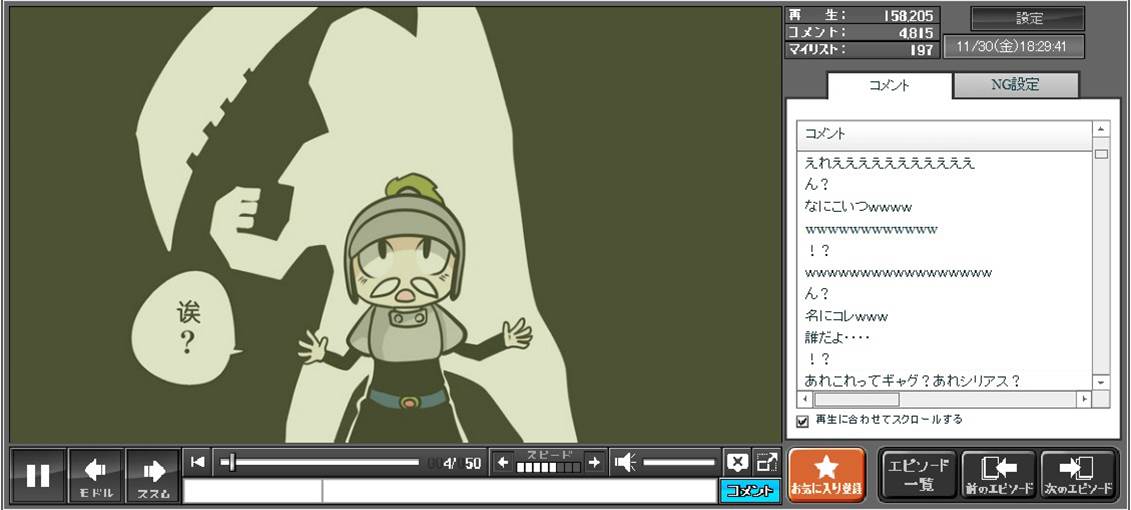Toggle the auto-scroll with playback checkbox
1131x510 pixels.
click(802, 421)
